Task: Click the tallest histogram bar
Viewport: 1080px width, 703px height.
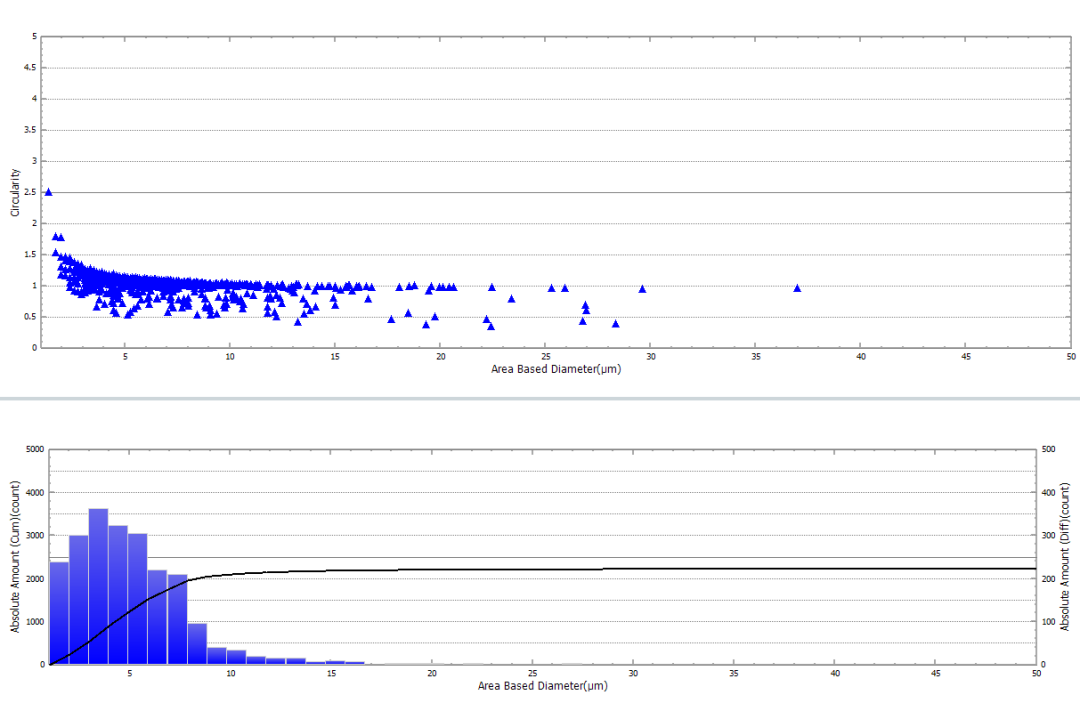Action: (98, 586)
